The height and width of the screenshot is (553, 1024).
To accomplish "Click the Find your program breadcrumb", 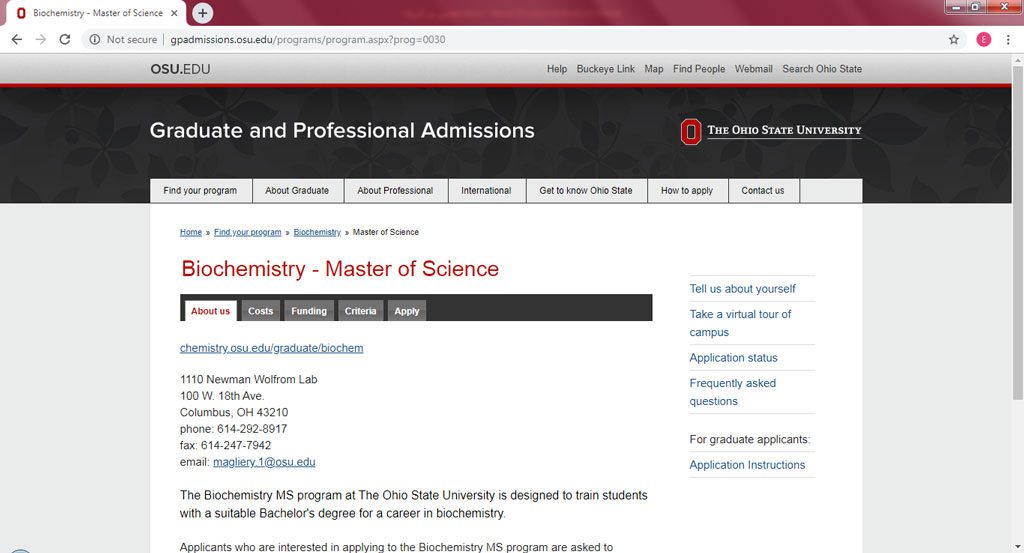I will pyautogui.click(x=248, y=232).
